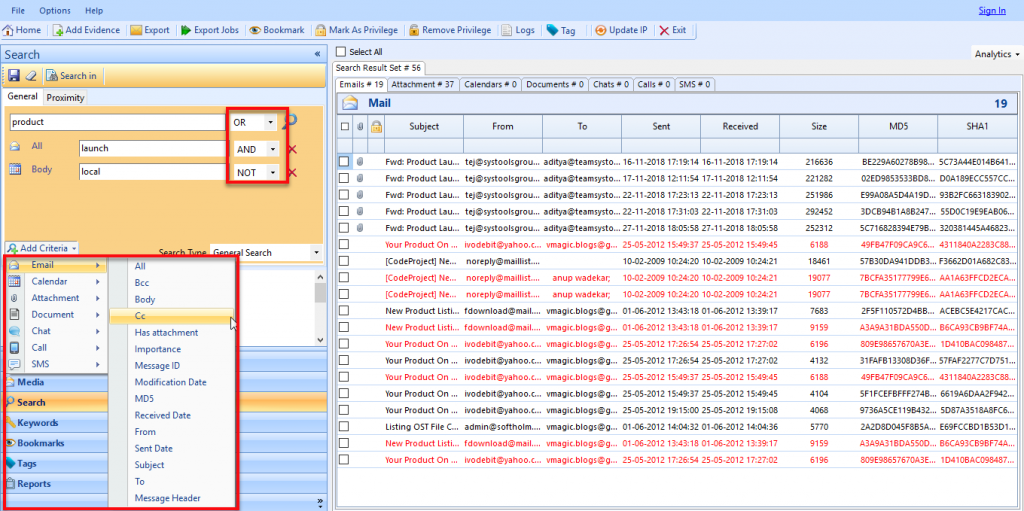The height and width of the screenshot is (511, 1024).
Task: Click the Home toolbar icon
Action: click(x=22, y=30)
